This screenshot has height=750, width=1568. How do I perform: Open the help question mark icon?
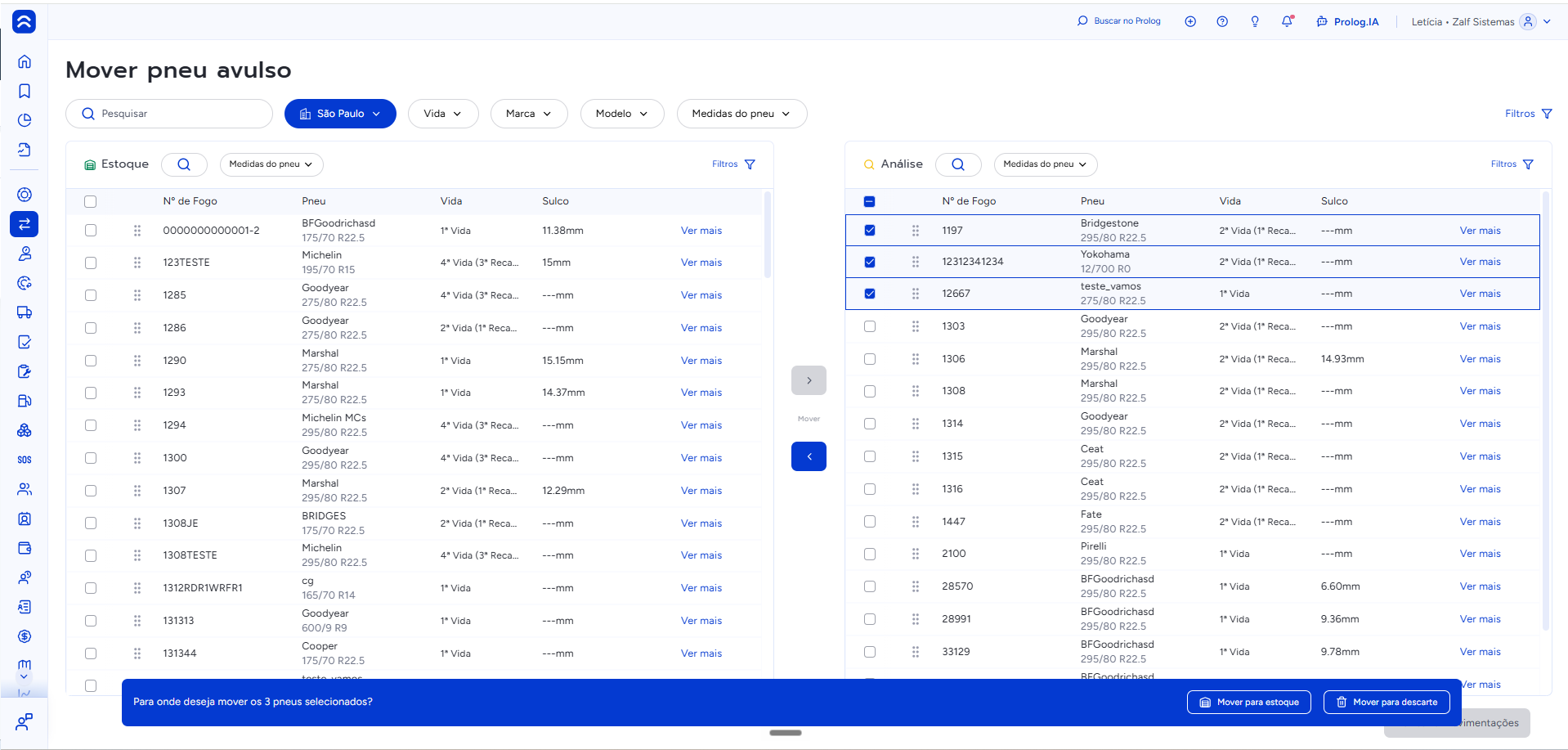(x=1222, y=21)
